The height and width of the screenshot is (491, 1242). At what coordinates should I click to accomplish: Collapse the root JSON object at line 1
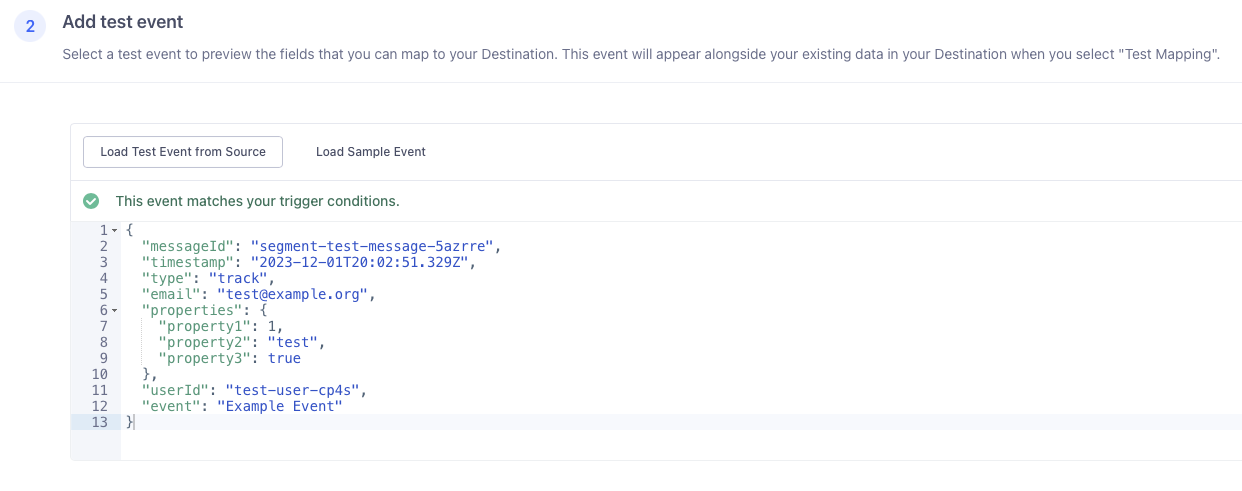pos(114,231)
